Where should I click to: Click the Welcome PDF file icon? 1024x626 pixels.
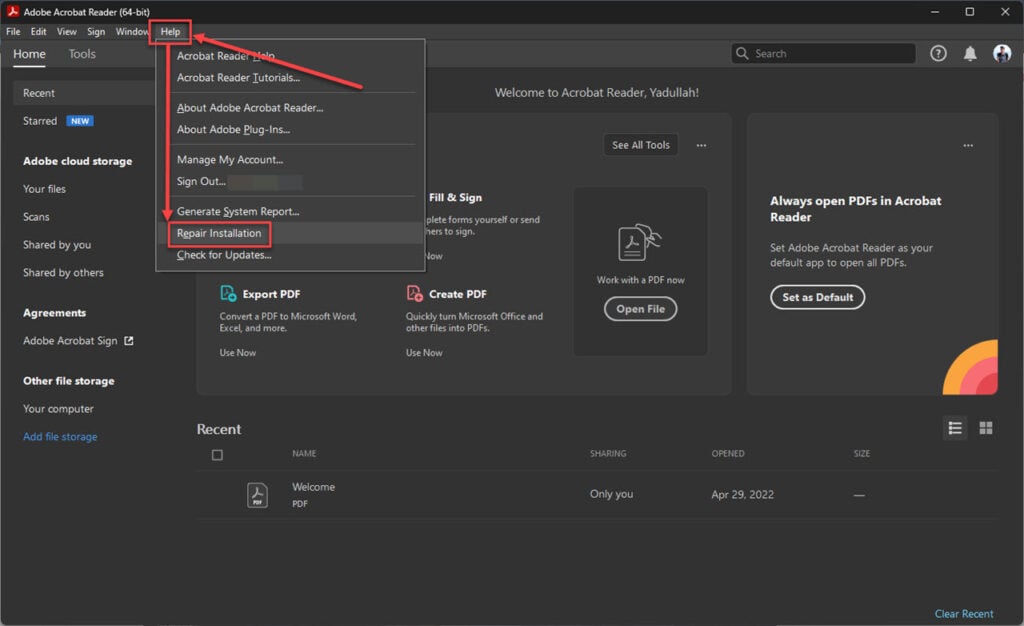(257, 495)
